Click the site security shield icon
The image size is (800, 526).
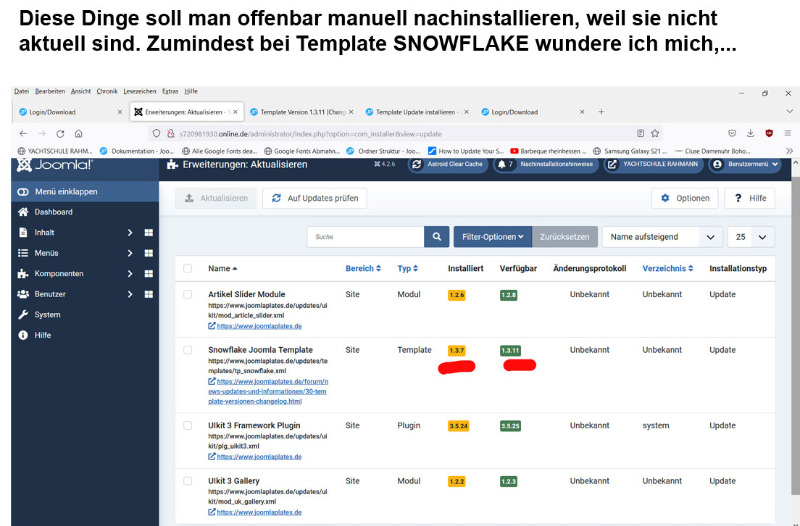tap(157, 134)
